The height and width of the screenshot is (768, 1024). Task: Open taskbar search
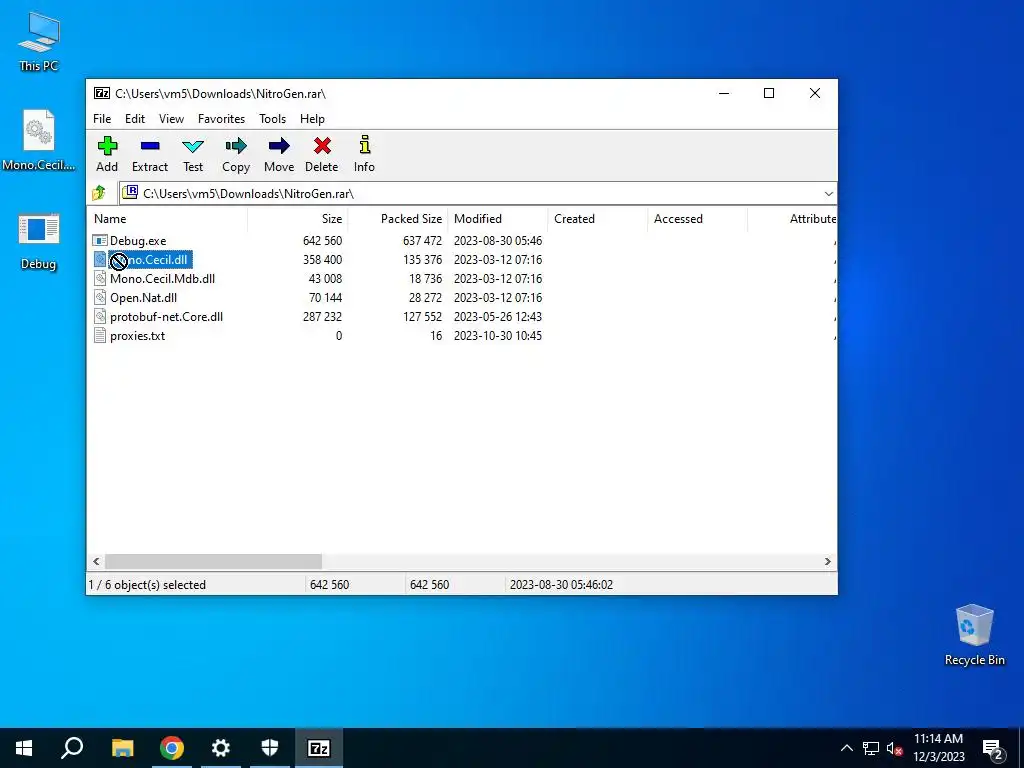[72, 748]
